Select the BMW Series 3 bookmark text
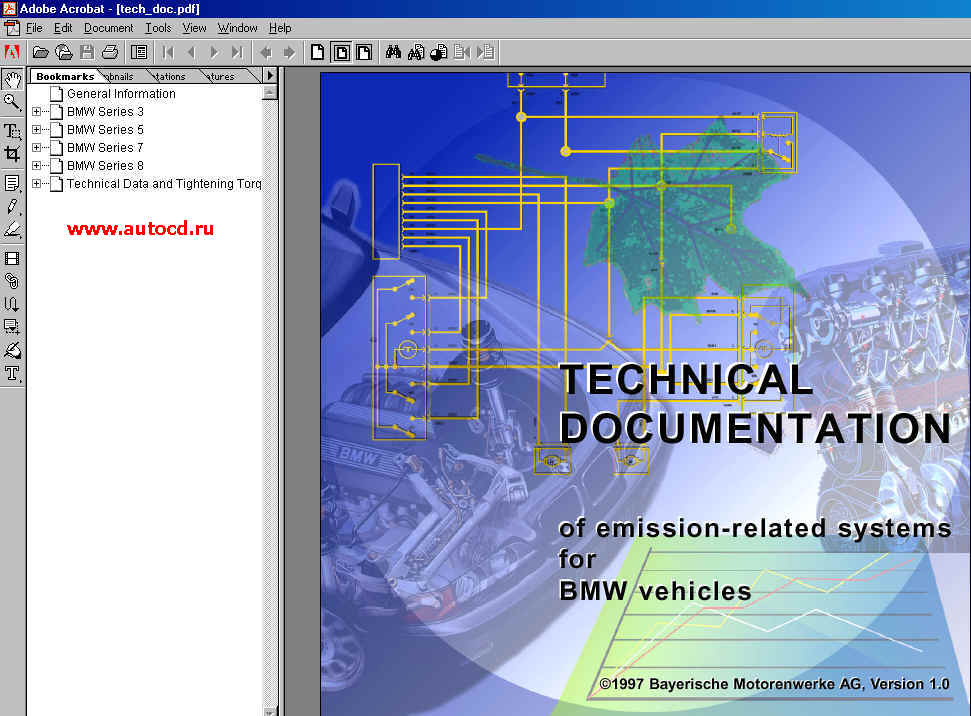 pos(105,111)
